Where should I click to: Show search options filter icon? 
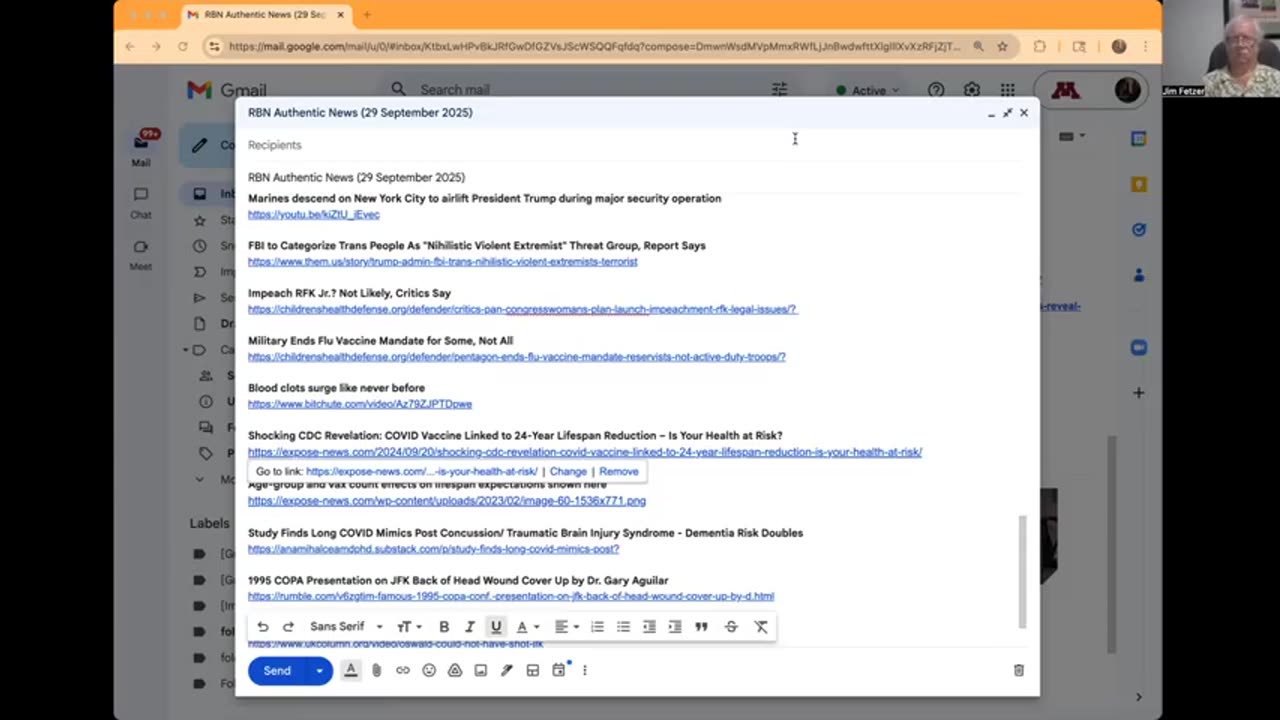(780, 90)
